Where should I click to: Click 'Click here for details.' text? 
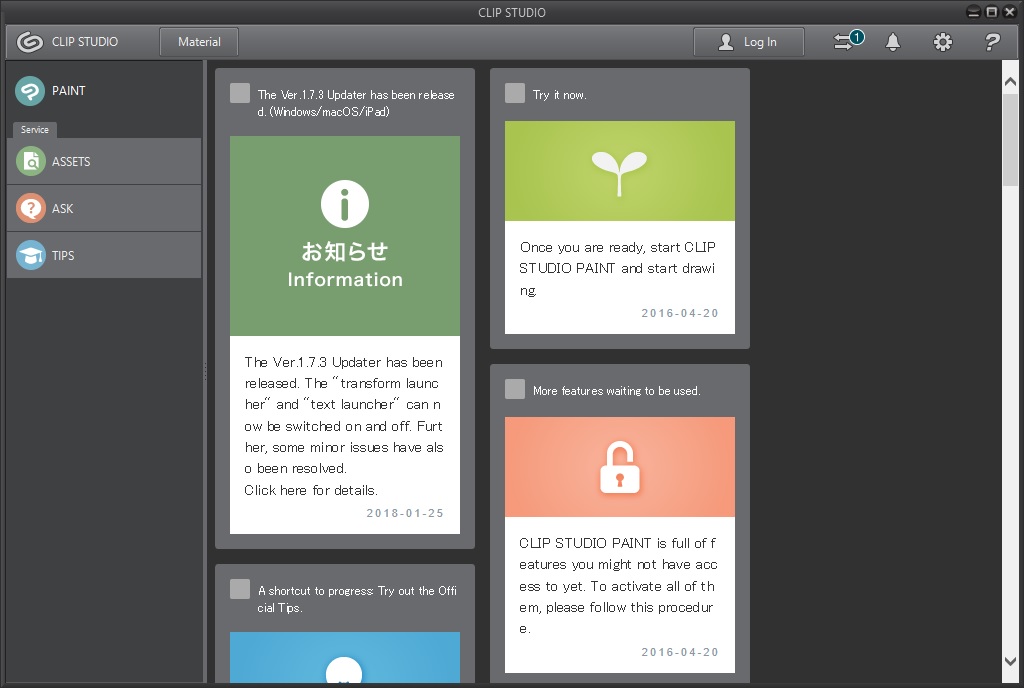[x=311, y=490]
